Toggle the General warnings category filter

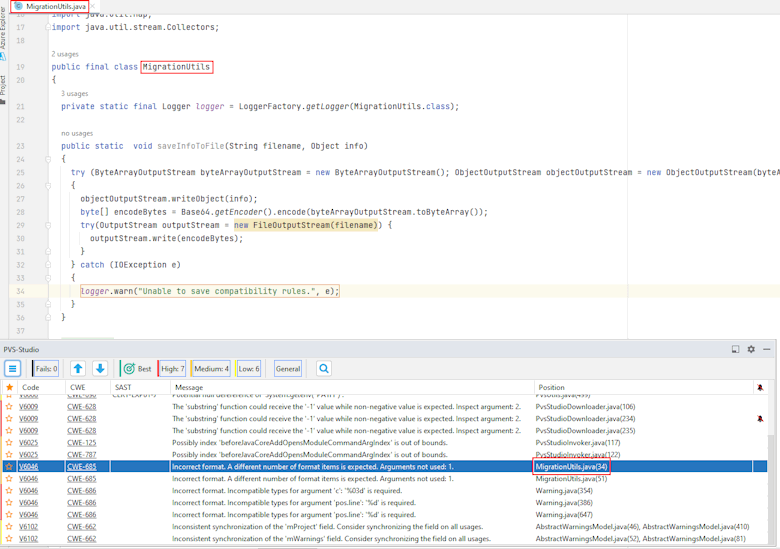click(x=288, y=369)
